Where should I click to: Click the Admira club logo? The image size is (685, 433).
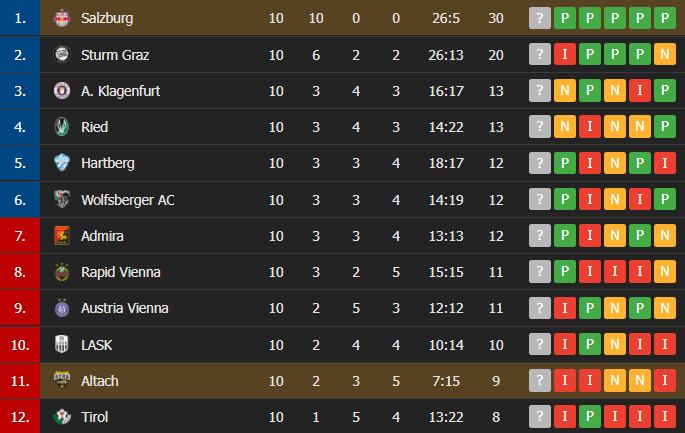pyautogui.click(x=62, y=236)
